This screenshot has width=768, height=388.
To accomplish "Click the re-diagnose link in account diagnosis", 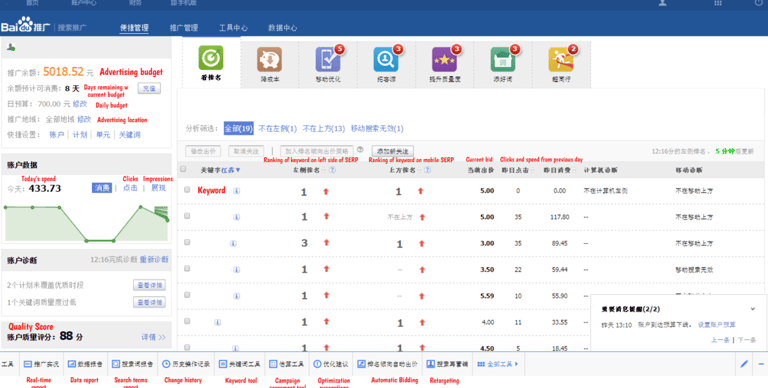I will pos(154,260).
